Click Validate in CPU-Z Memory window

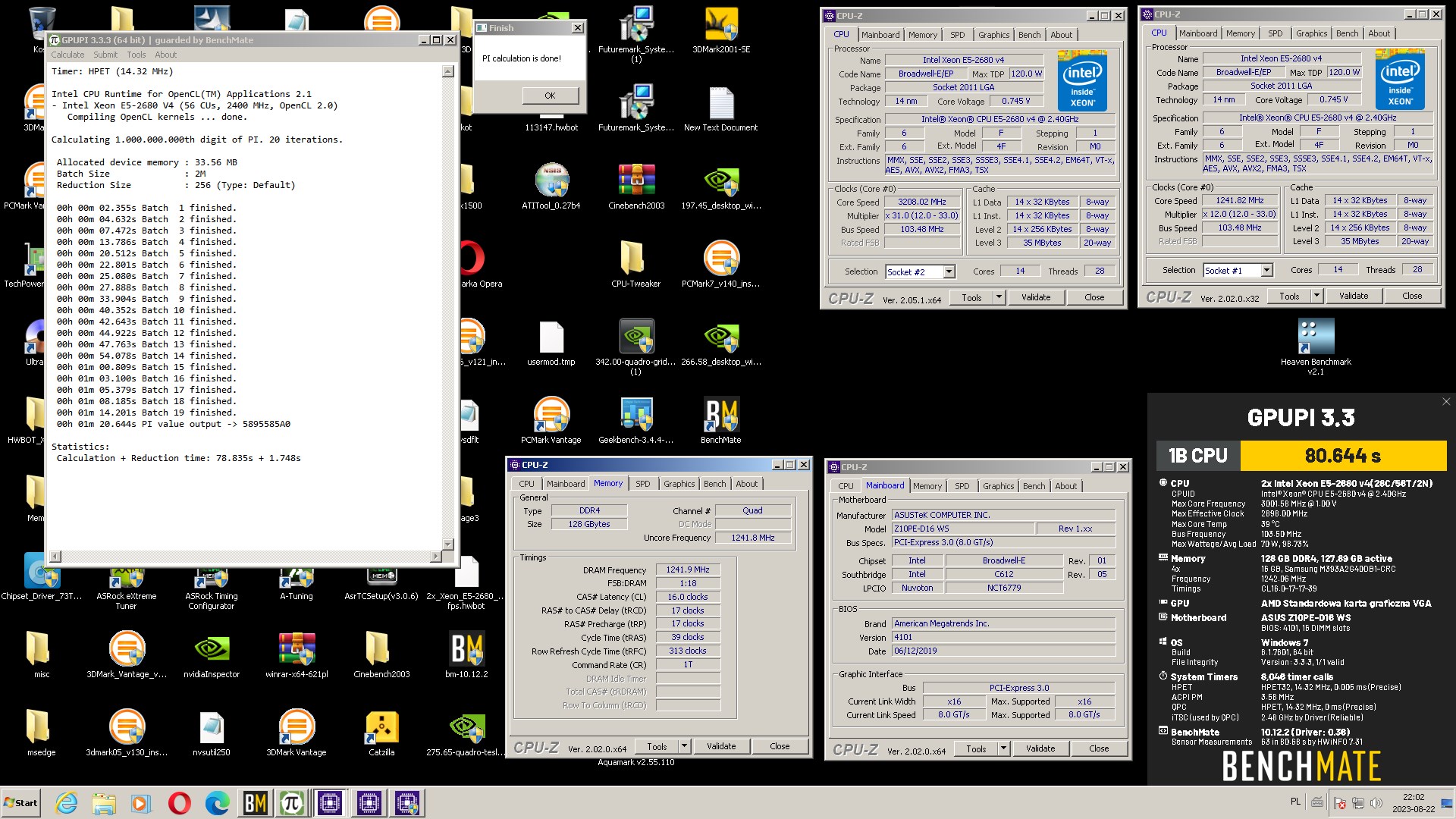(x=721, y=746)
